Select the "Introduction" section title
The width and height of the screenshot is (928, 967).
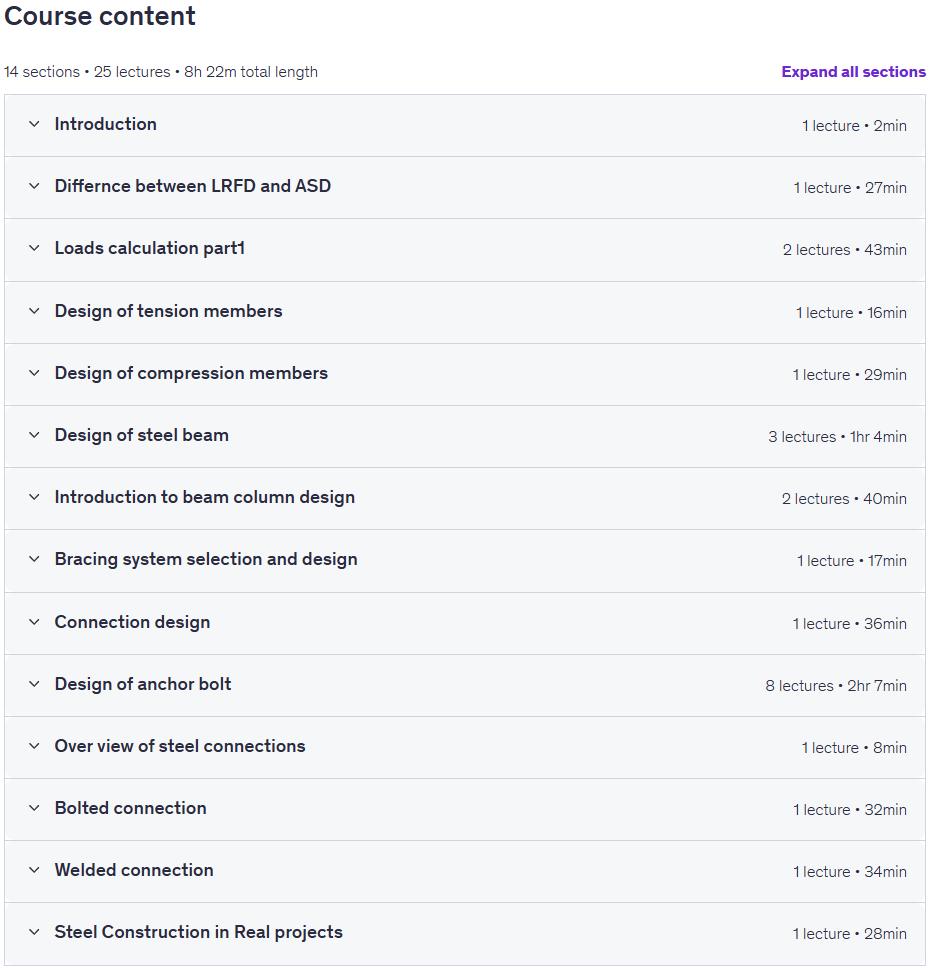click(x=105, y=124)
